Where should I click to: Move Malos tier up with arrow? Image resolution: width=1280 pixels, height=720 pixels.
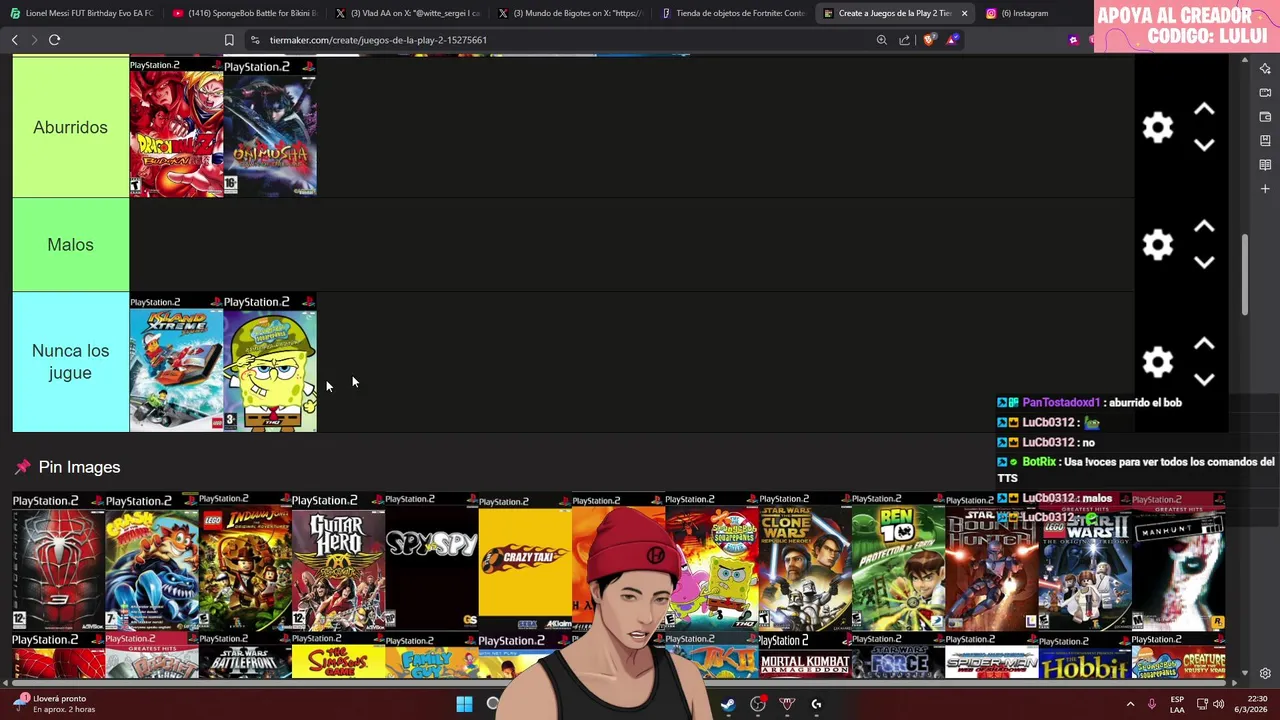1204,227
